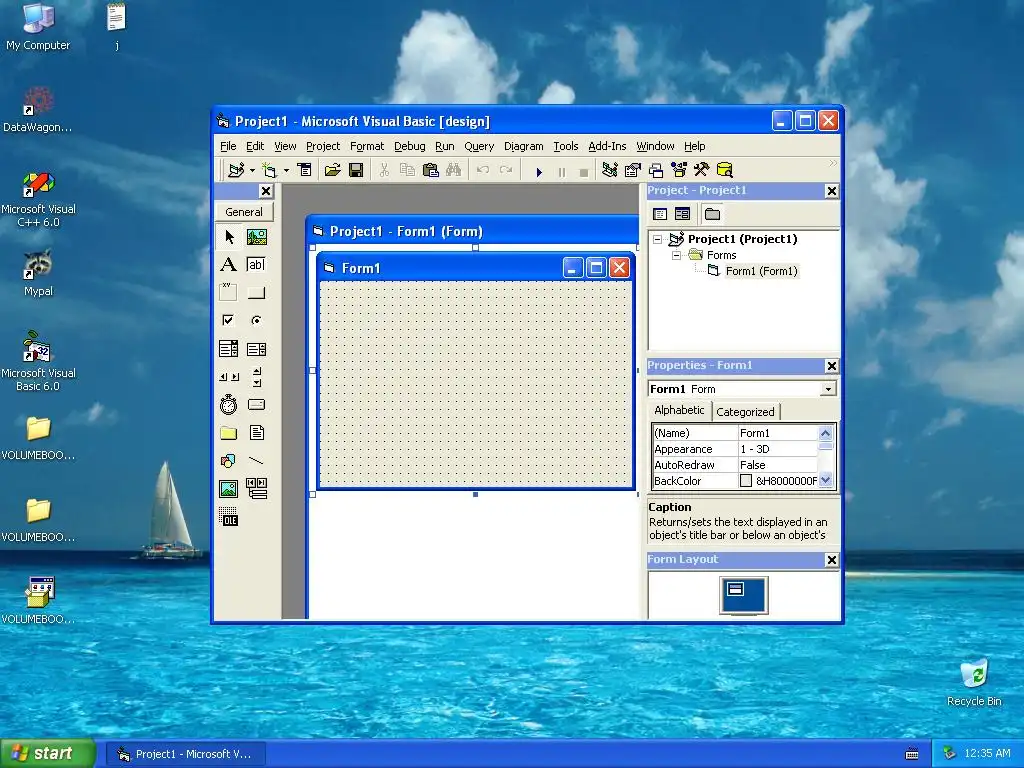Image resolution: width=1024 pixels, height=768 pixels.
Task: Open the Form Layout Window toolbar icon
Action: point(656,170)
